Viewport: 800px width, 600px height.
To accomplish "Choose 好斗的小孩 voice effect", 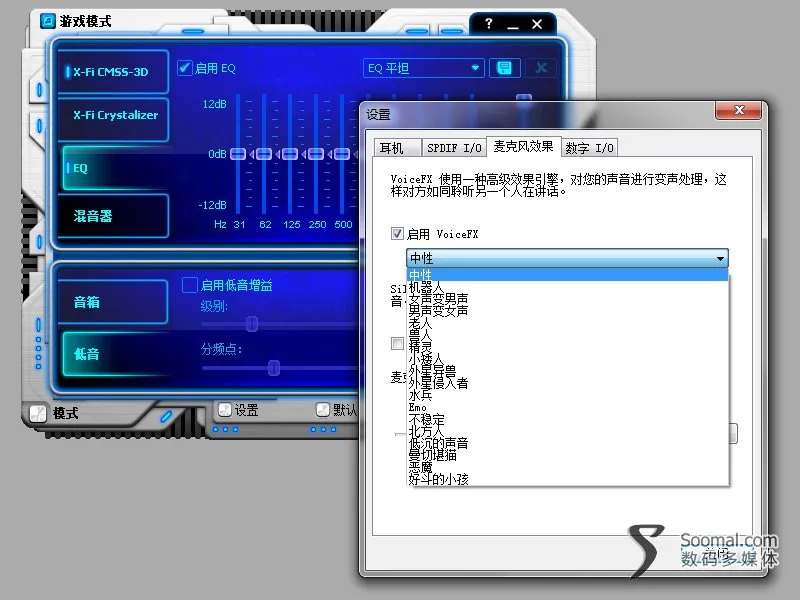I will [x=567, y=479].
